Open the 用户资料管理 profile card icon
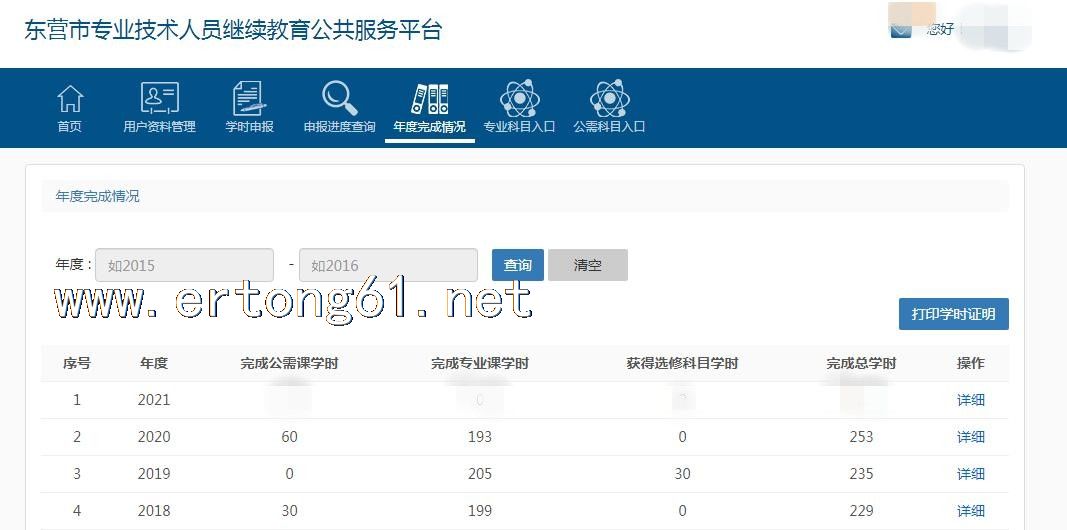This screenshot has width=1067, height=530. coord(159,98)
